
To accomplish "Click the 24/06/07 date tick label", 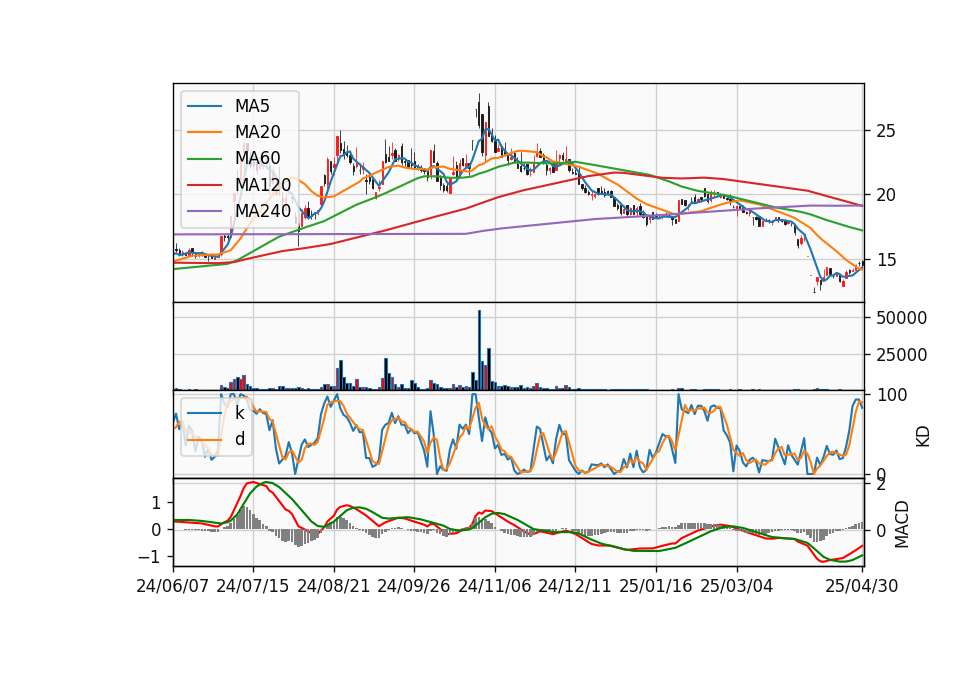I will click(x=173, y=586).
